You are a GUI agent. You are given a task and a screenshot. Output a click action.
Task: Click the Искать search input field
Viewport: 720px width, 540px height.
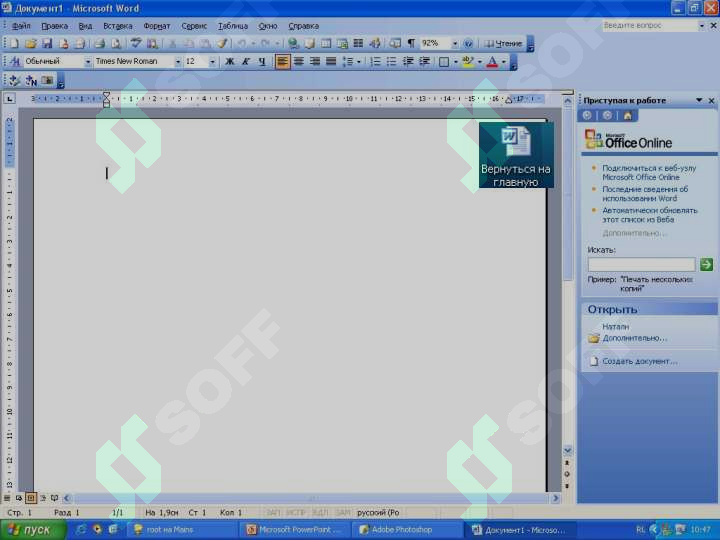(x=641, y=264)
